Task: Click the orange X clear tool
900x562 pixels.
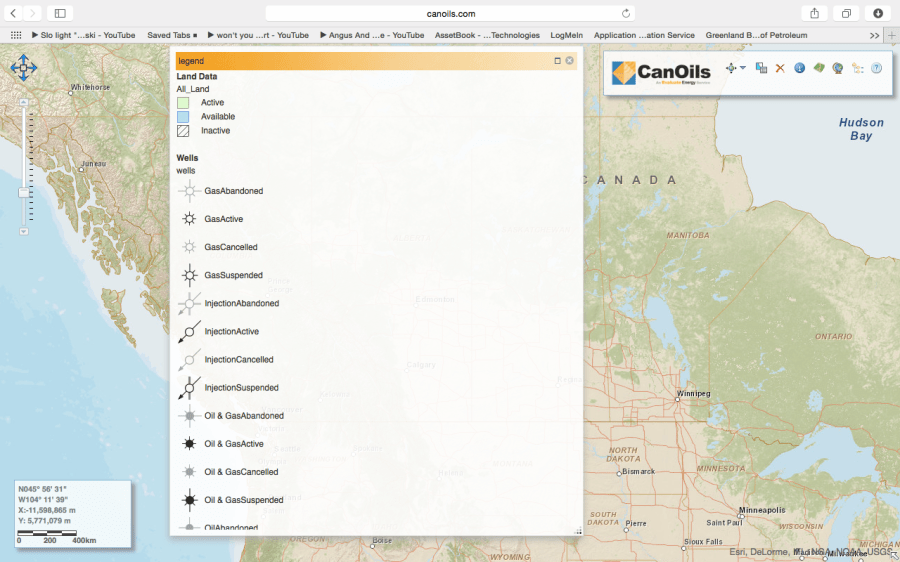Action: coord(780,68)
